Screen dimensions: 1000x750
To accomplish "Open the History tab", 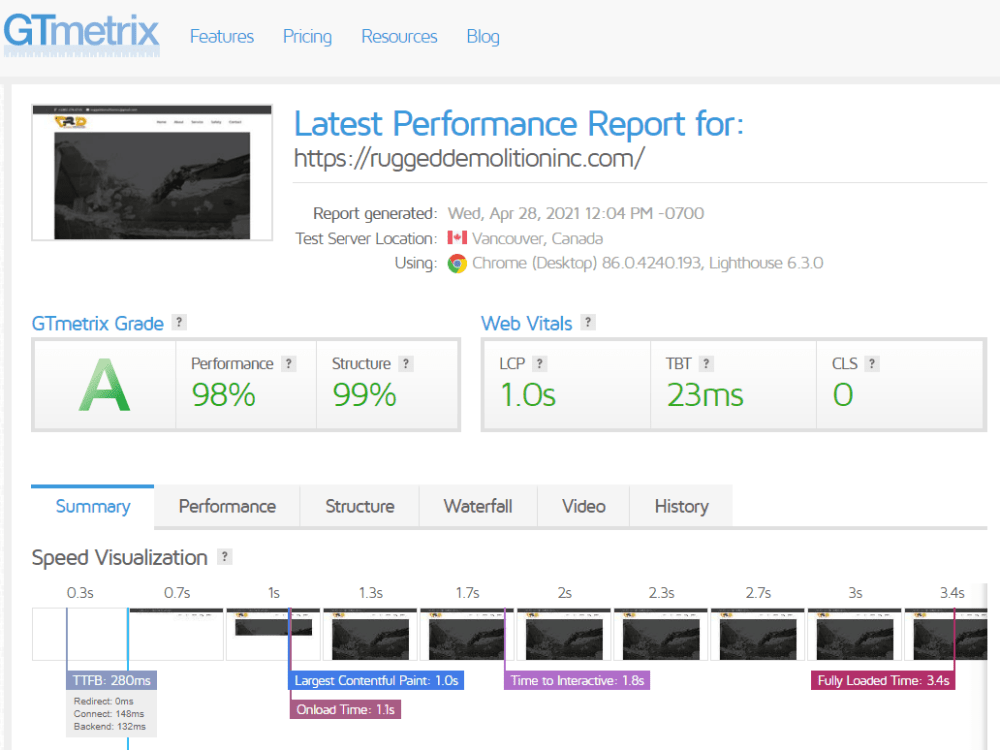I will (681, 506).
